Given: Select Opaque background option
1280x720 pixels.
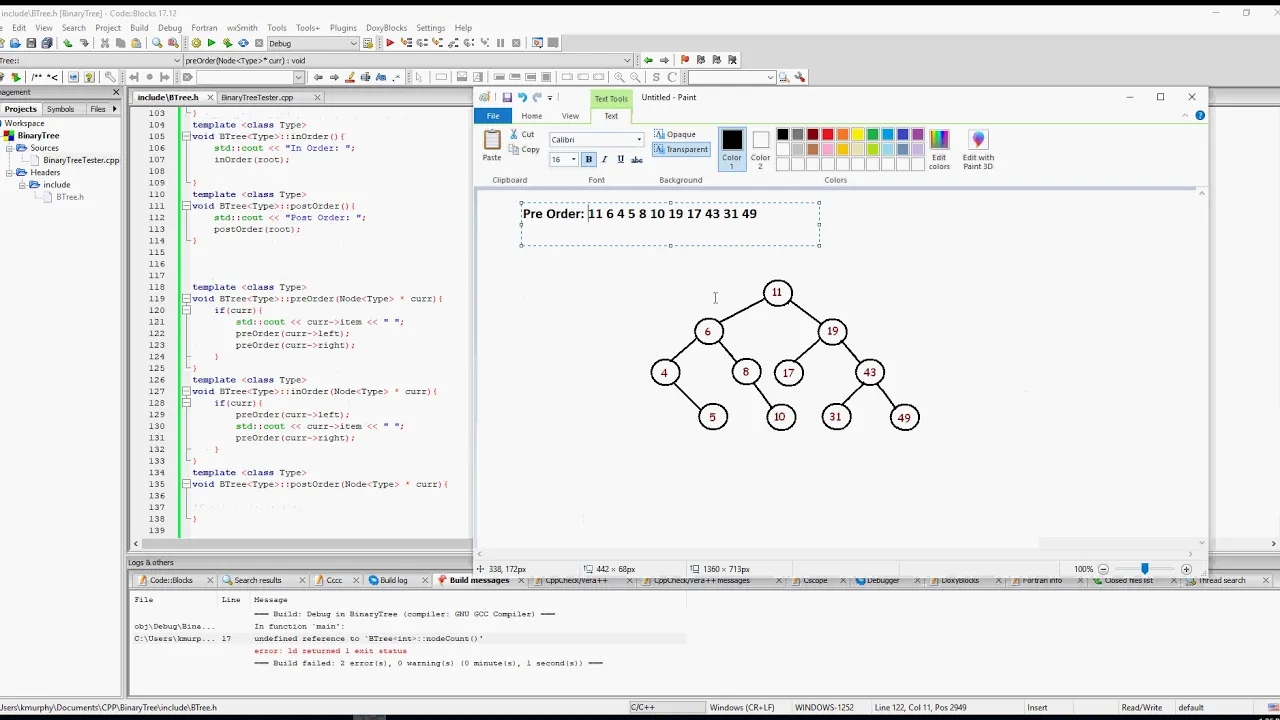Looking at the screenshot, I should click(675, 134).
